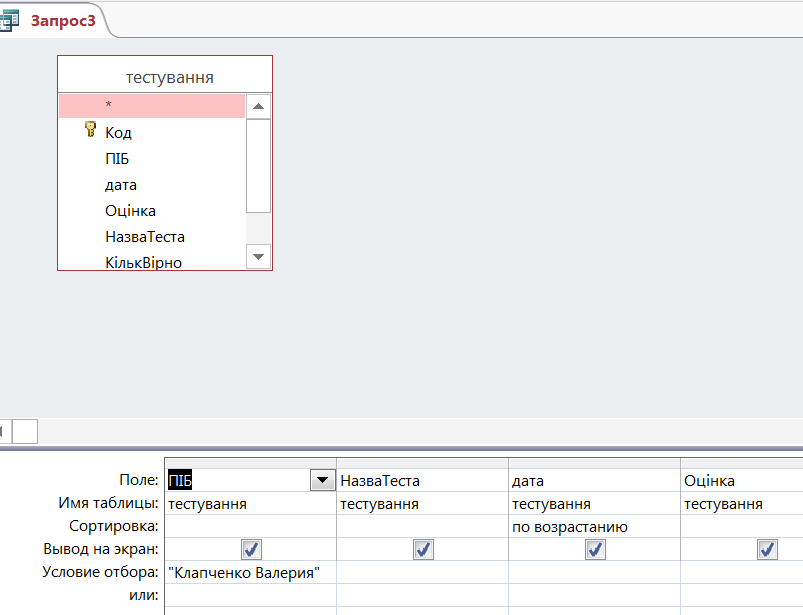Select НазваТеста field in table list
Image resolution: width=803 pixels, height=615 pixels.
(144, 237)
